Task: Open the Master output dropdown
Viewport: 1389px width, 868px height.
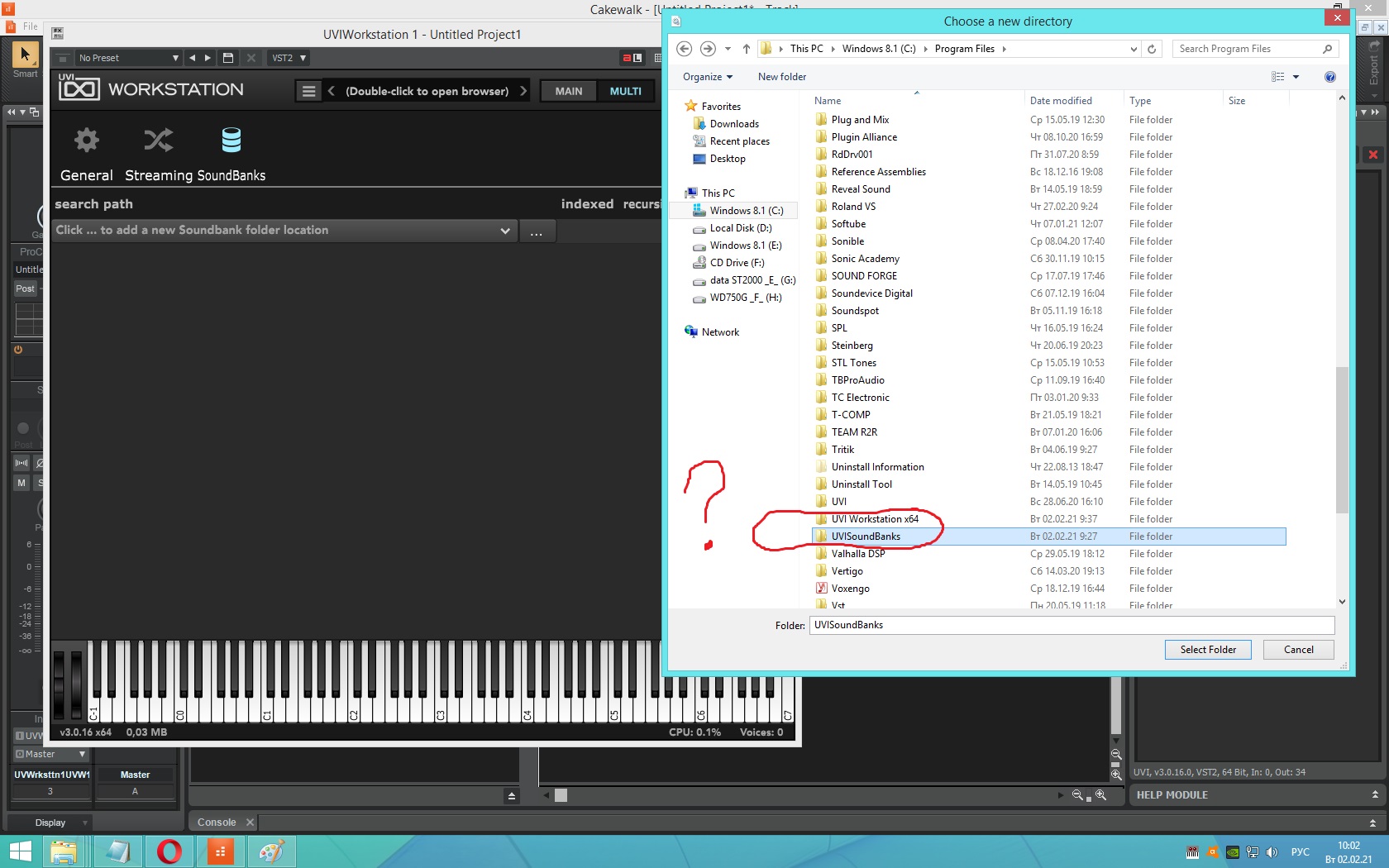Action: (x=50, y=754)
